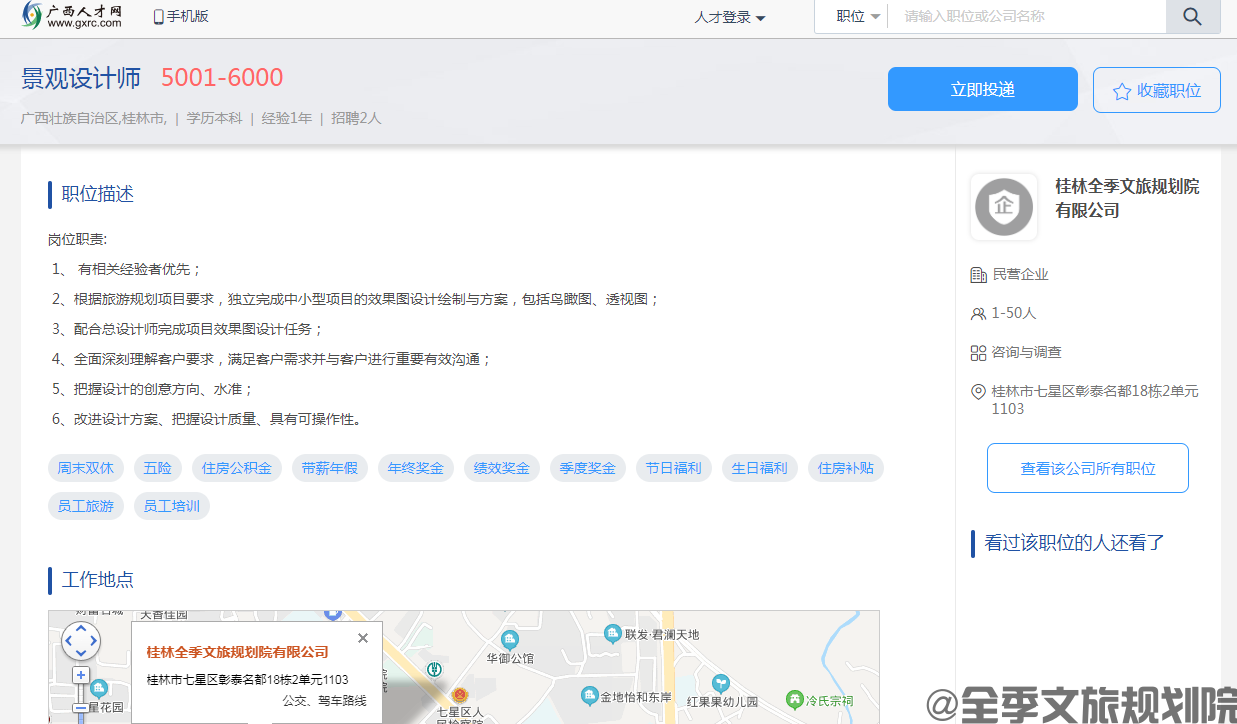
Task: Click the magnifier search button
Action: (1193, 17)
